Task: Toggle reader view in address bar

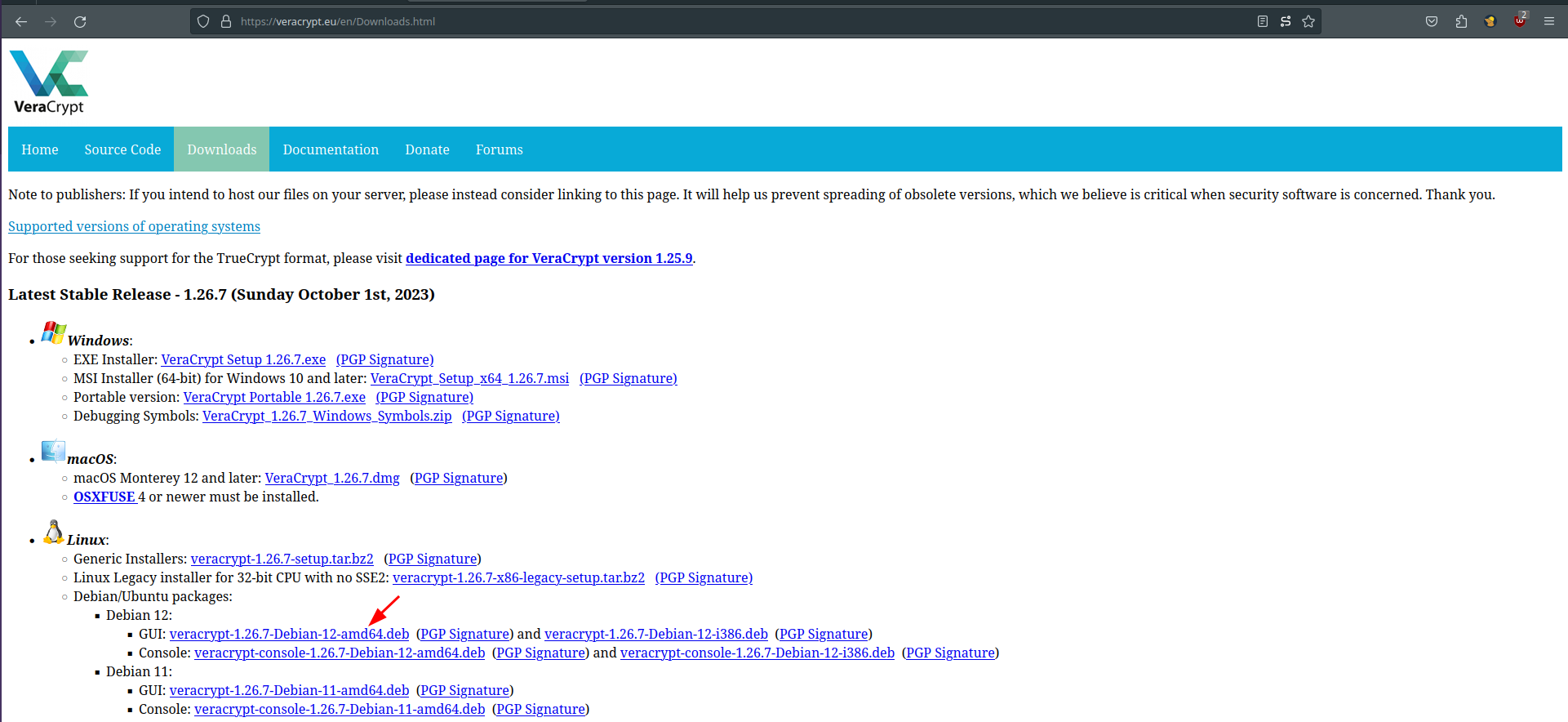Action: 1263,21
